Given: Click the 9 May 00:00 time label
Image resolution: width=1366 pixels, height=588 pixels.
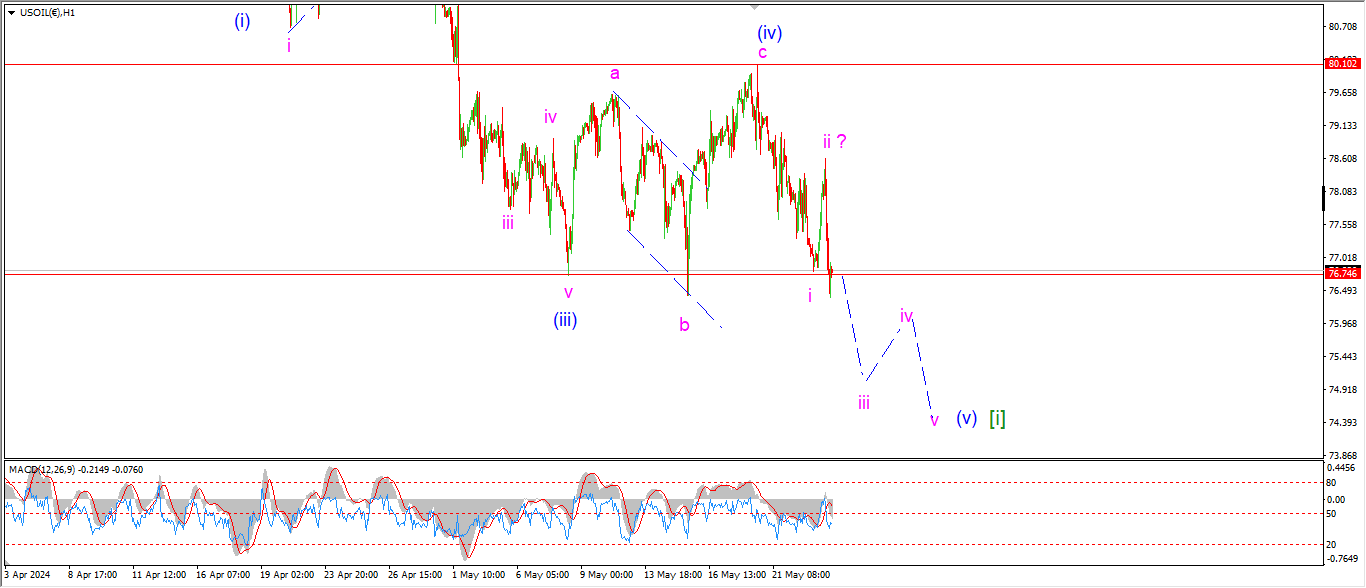Looking at the screenshot, I should point(607,575).
